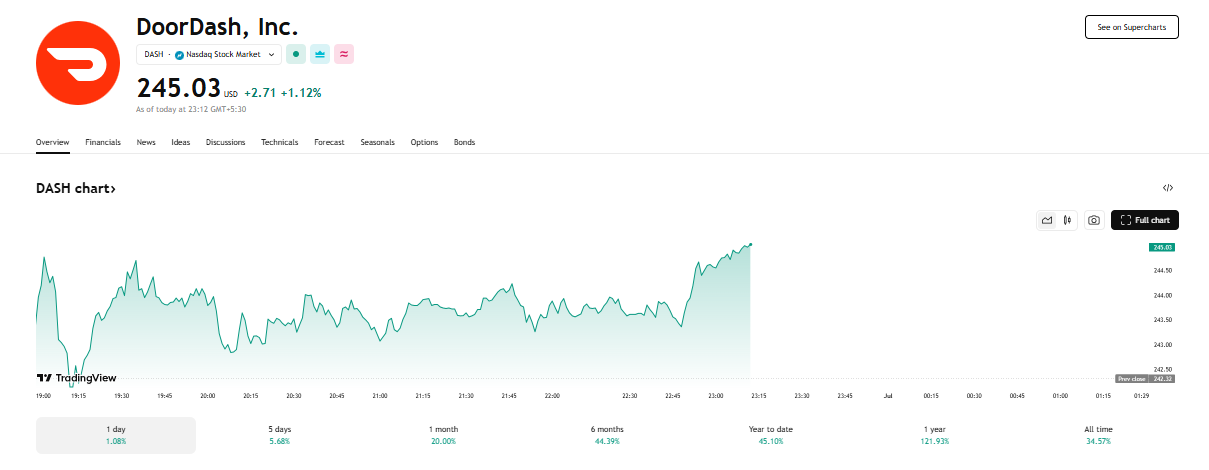
Task: Go to the Ideas tab
Action: [181, 142]
